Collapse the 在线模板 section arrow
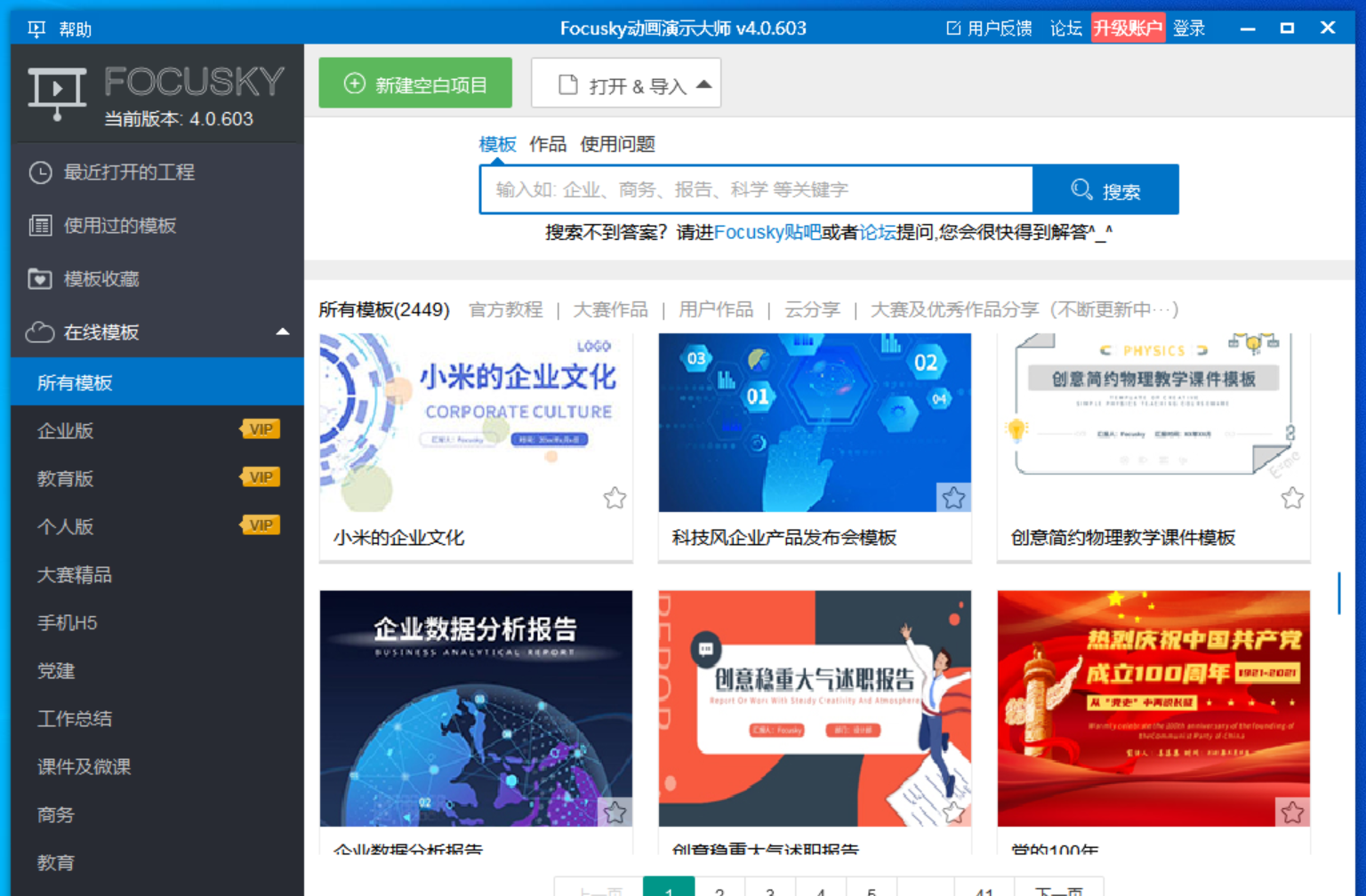The height and width of the screenshot is (896, 1366). point(283,332)
